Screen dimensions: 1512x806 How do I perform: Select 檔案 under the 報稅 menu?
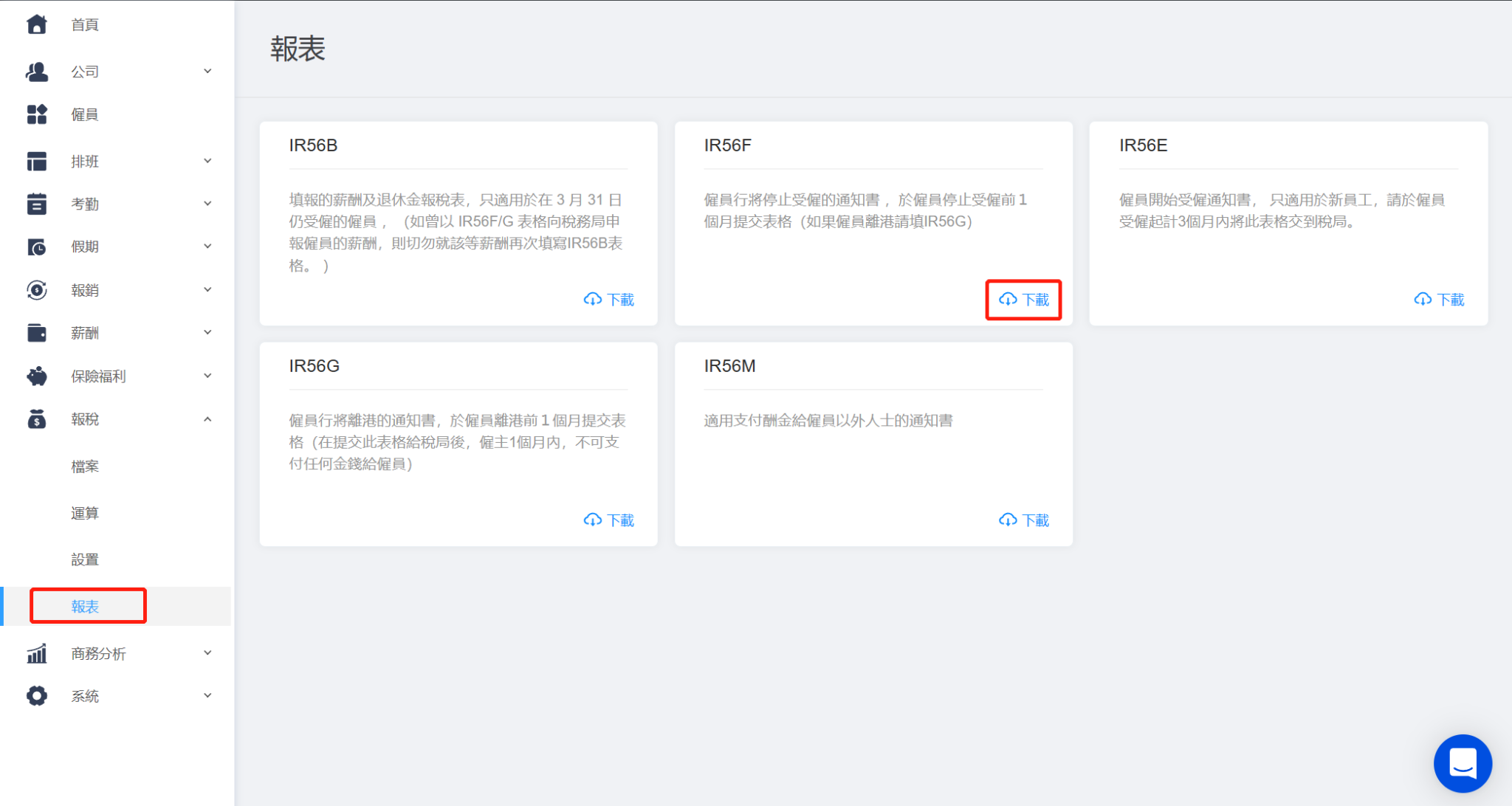click(84, 466)
